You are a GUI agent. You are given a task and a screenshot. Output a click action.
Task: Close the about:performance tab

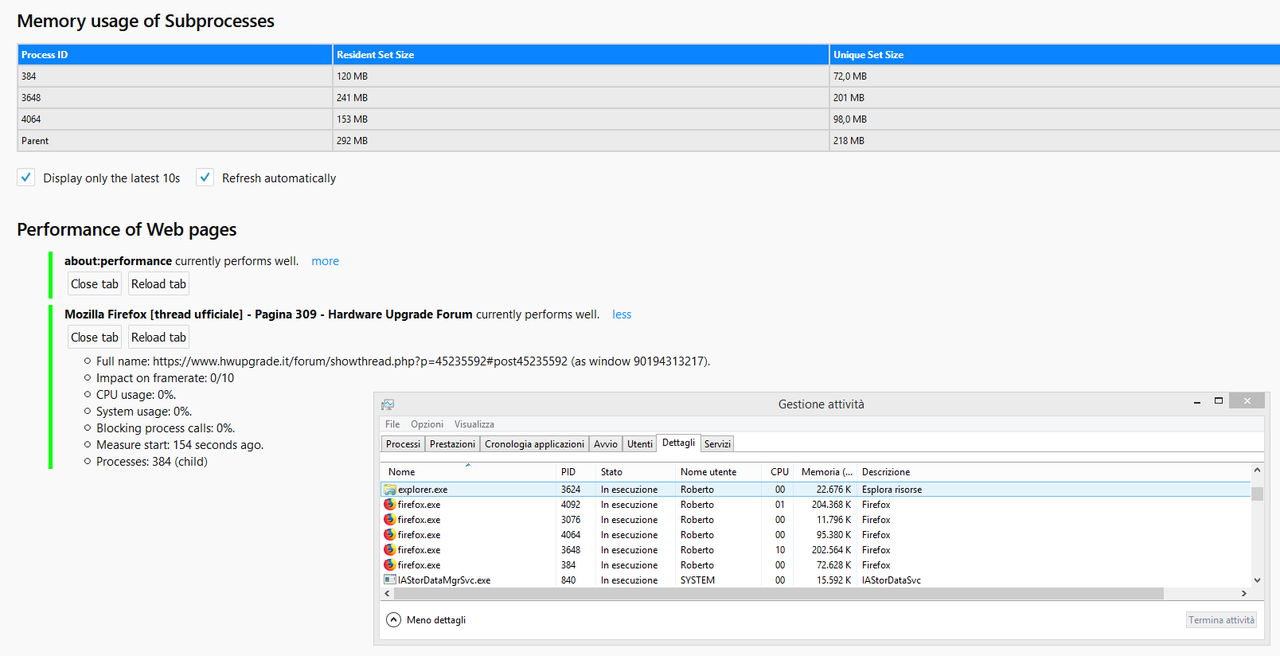click(95, 284)
